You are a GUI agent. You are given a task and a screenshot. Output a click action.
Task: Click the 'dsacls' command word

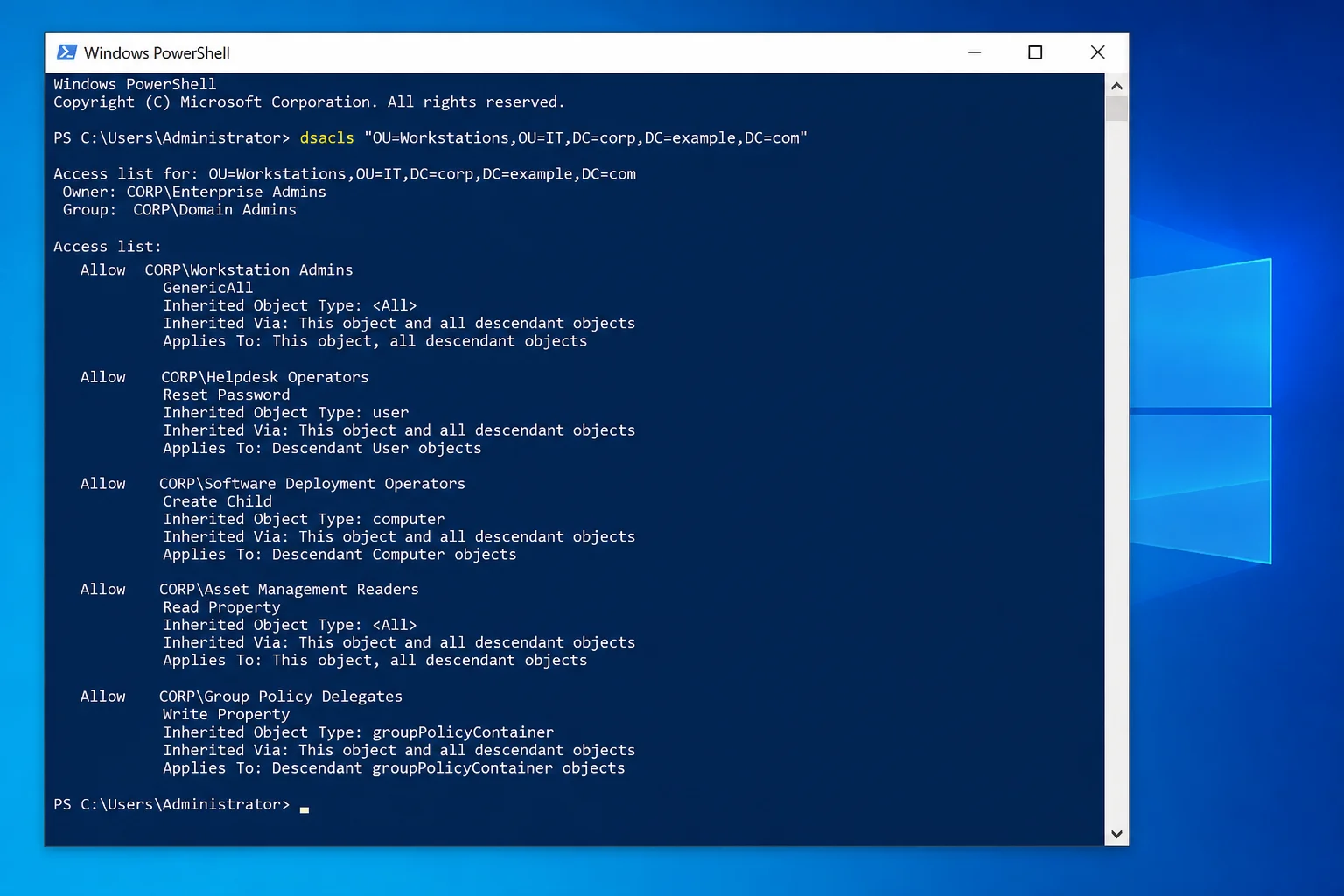coord(326,137)
